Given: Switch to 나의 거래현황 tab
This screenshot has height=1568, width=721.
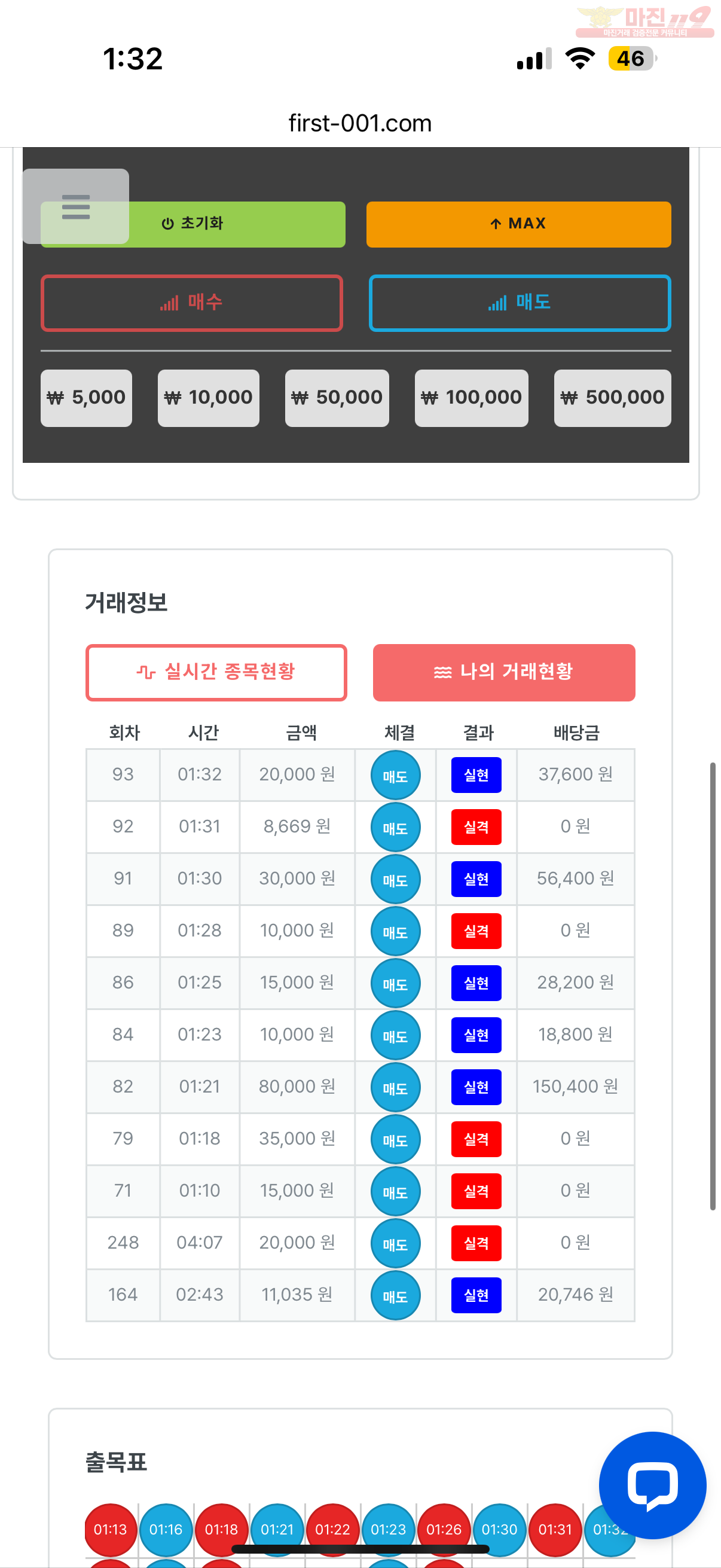Looking at the screenshot, I should coord(504,673).
